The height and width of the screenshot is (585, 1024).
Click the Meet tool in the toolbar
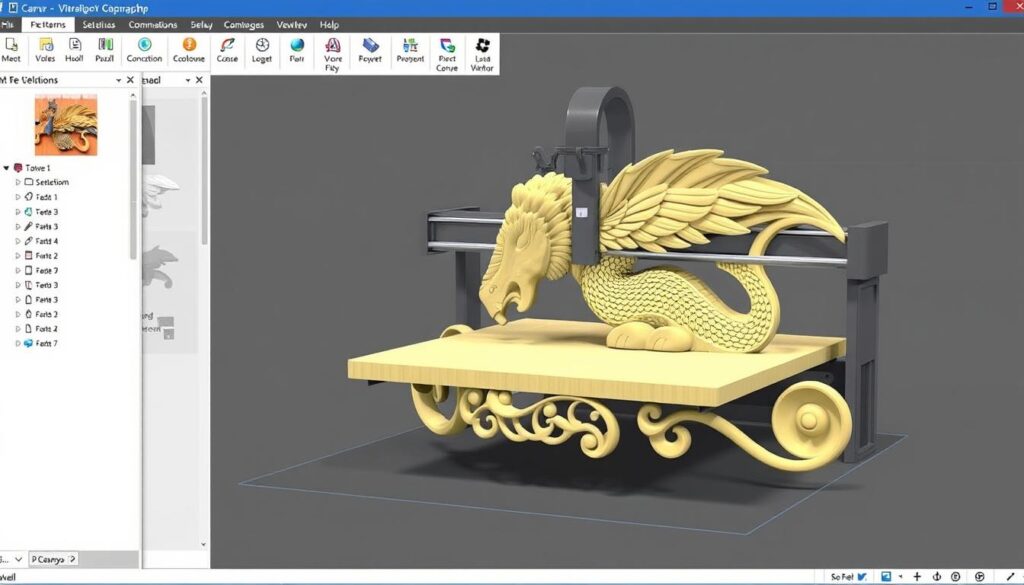tap(11, 50)
